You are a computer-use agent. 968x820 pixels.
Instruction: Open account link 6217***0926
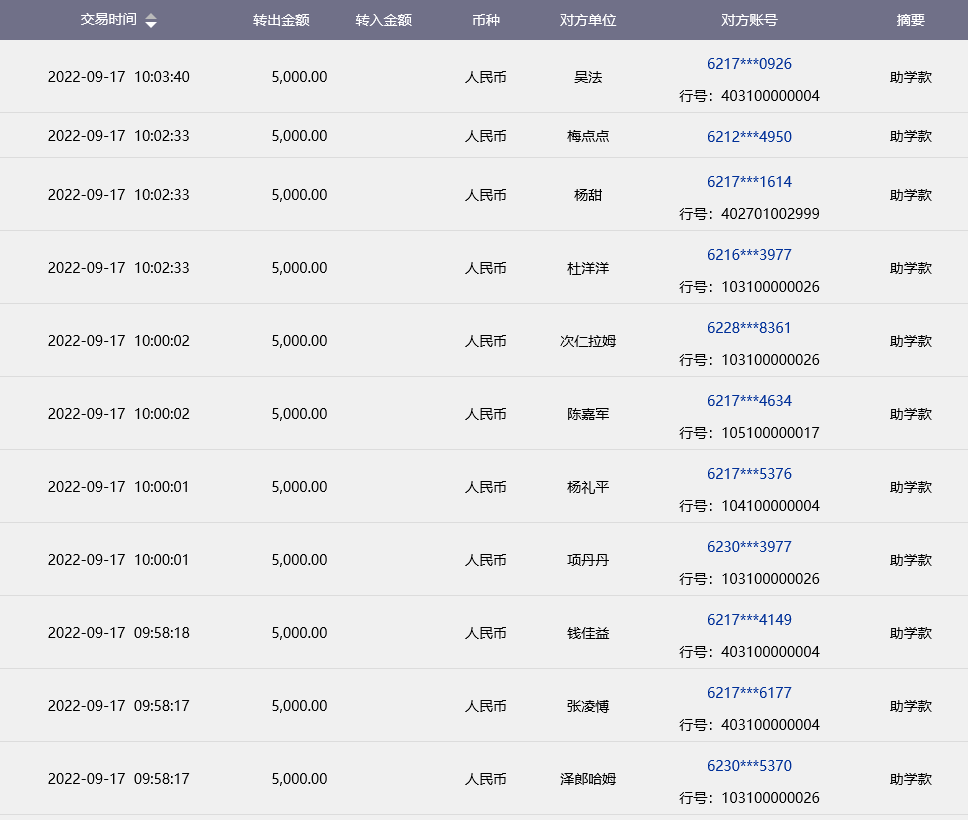pyautogui.click(x=749, y=64)
